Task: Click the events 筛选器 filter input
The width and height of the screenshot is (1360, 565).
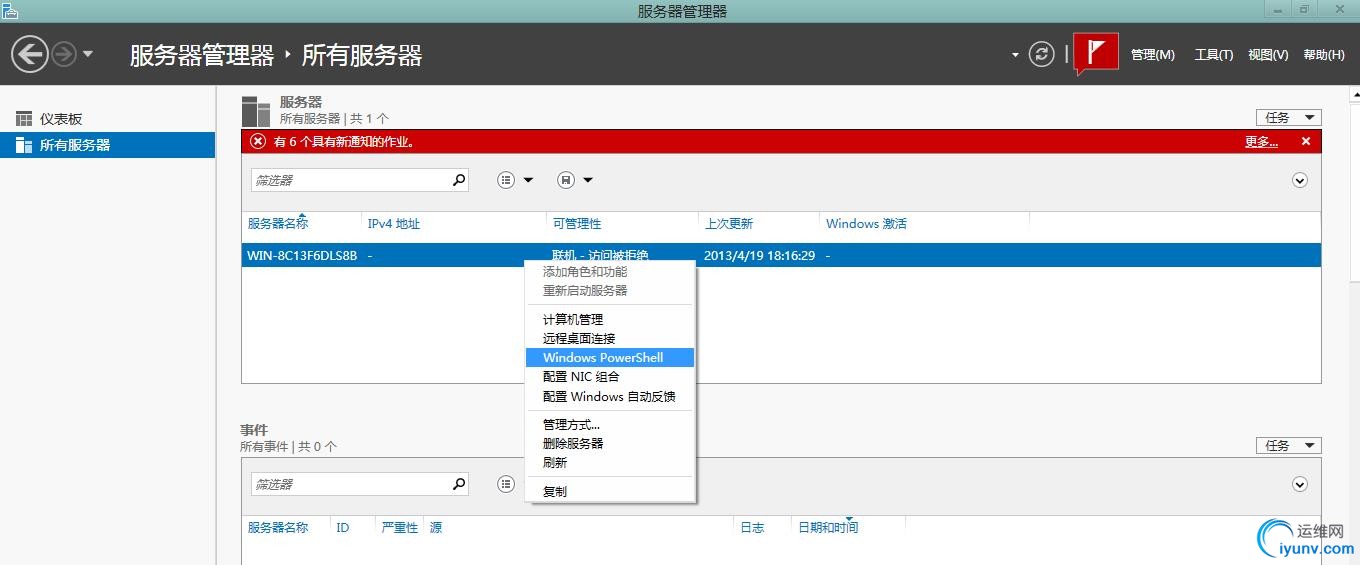Action: pos(350,484)
